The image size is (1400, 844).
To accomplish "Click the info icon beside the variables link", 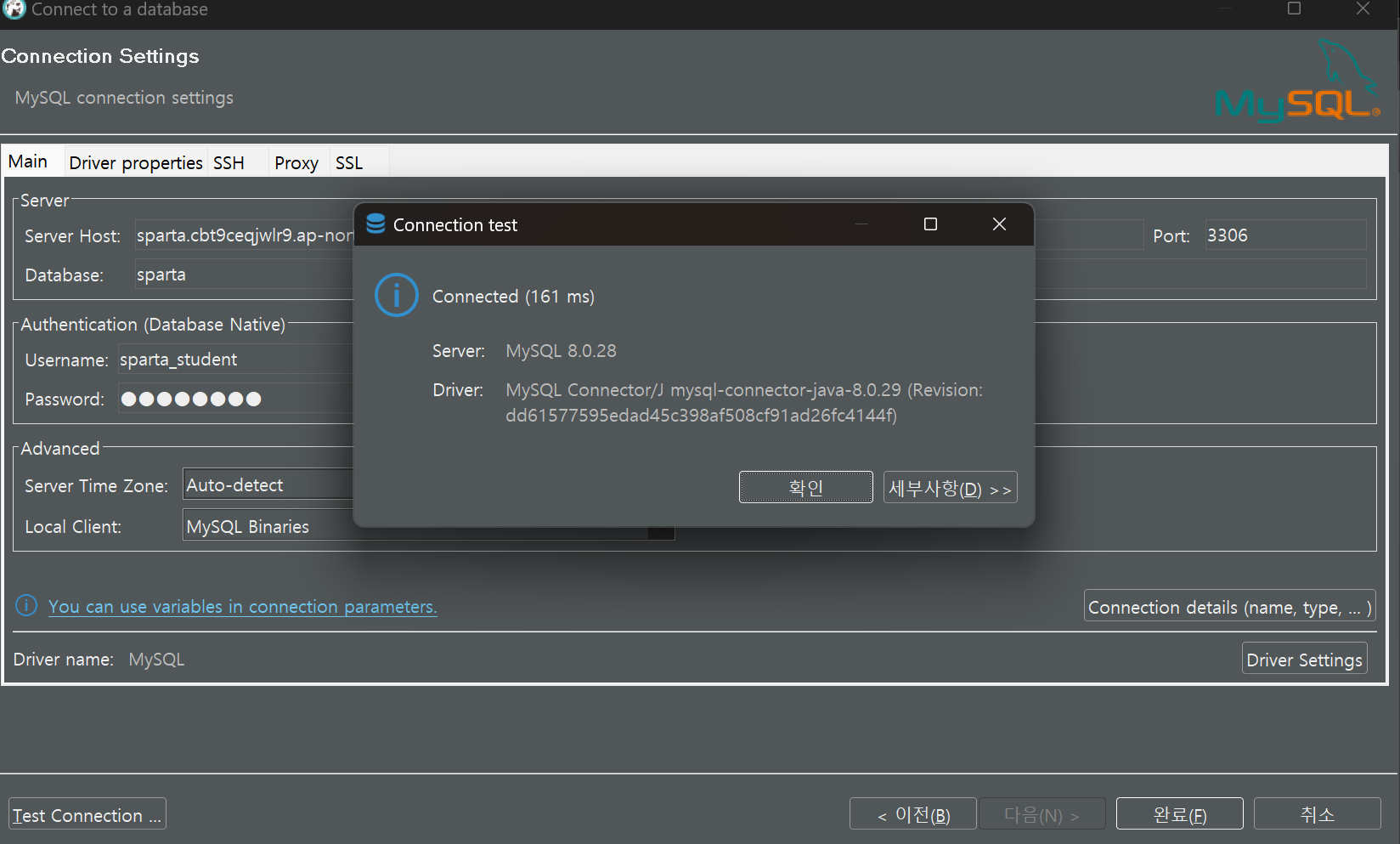I will coord(26,605).
